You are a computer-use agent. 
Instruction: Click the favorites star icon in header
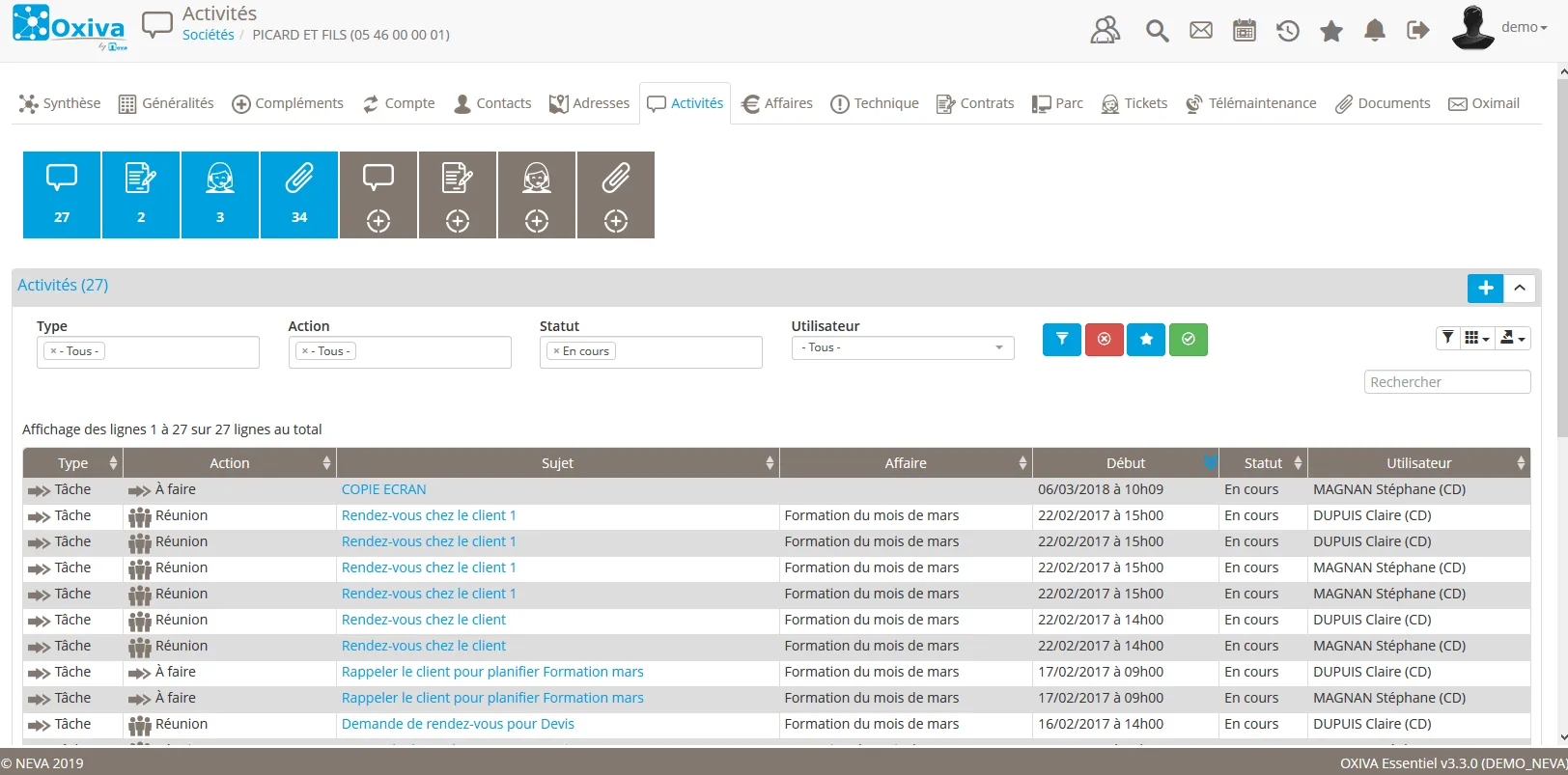click(x=1331, y=31)
